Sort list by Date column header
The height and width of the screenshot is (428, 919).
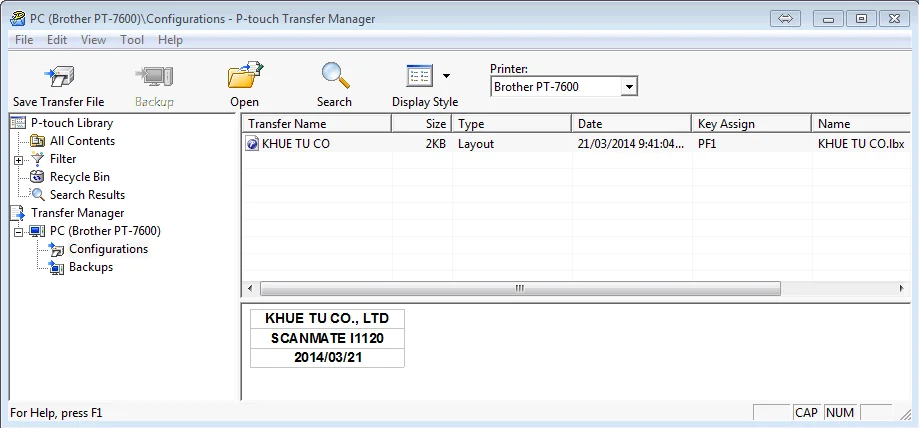point(630,124)
